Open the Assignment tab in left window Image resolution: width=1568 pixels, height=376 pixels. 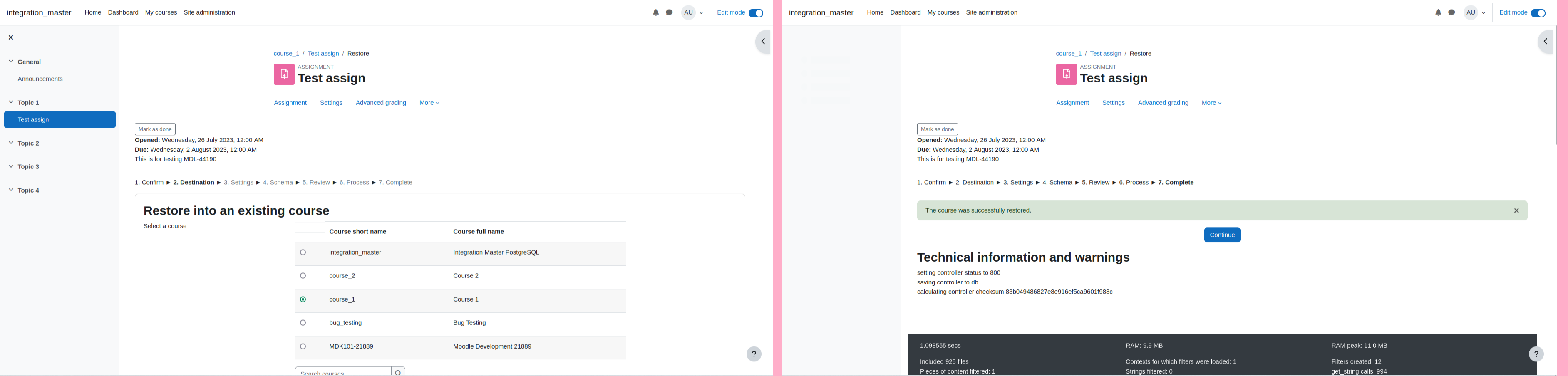(290, 103)
